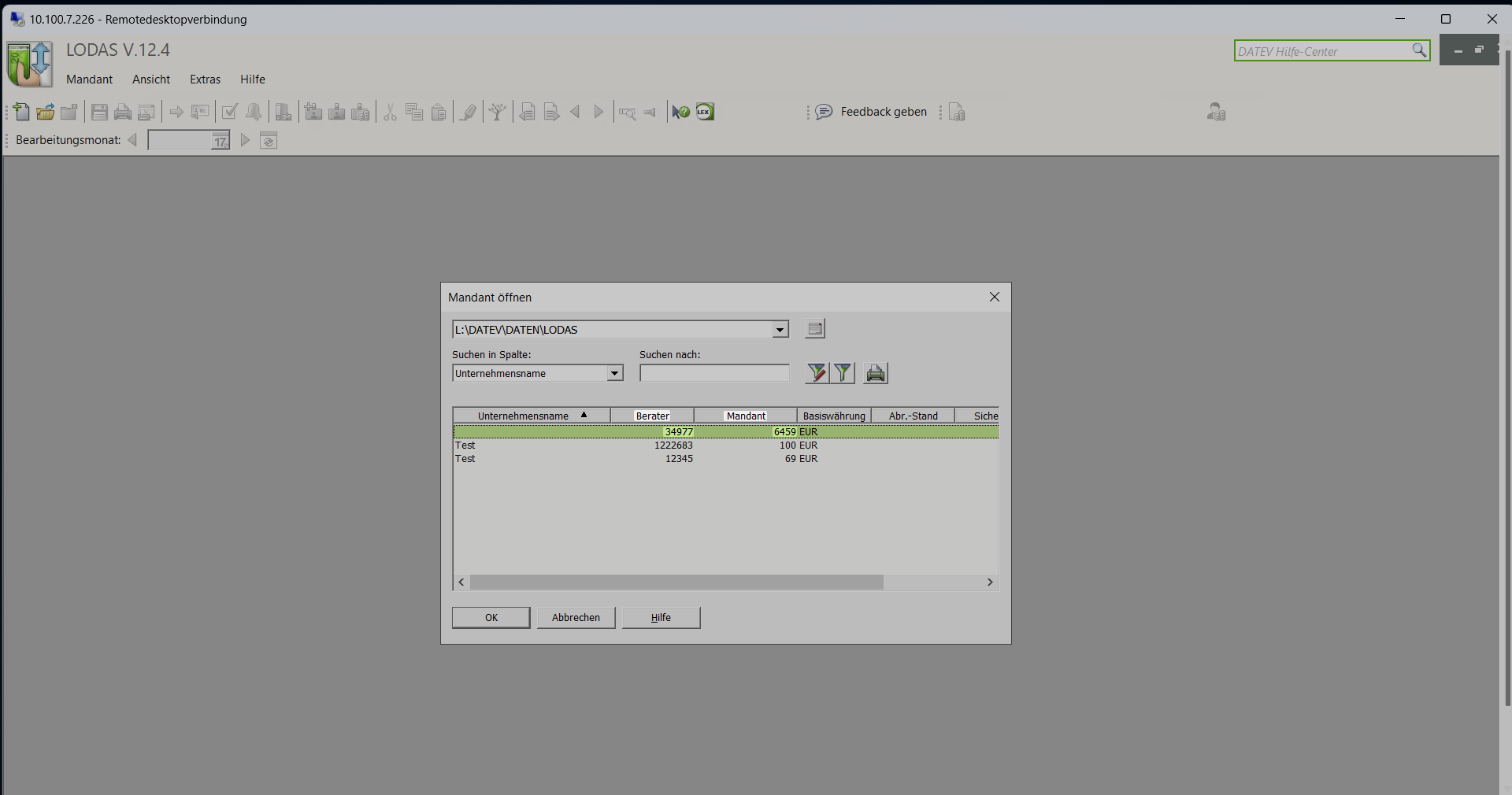Open the Bearbeitungsmonat calendar picker
The image size is (1512, 795).
pyautogui.click(x=220, y=141)
